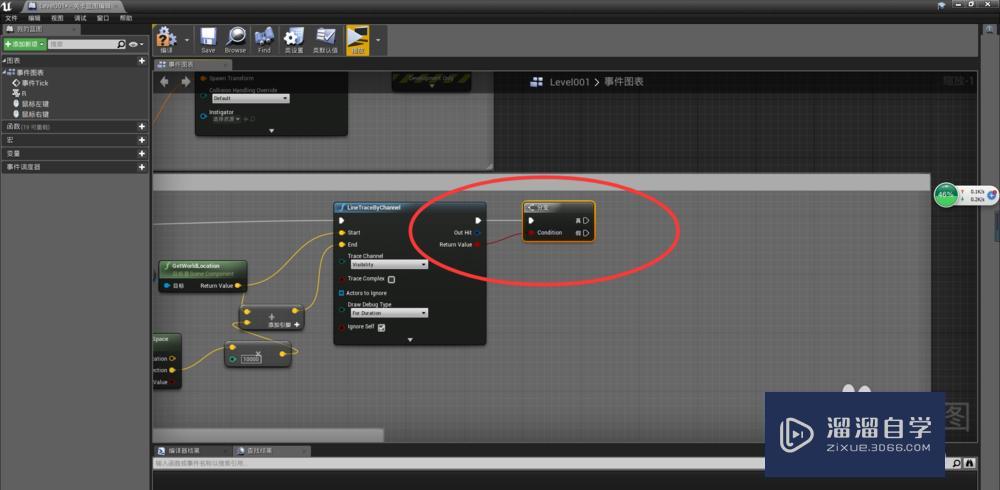Click the LineTraceByChannel input execution pin
Viewport: 1000px width, 490px height.
coord(342,221)
